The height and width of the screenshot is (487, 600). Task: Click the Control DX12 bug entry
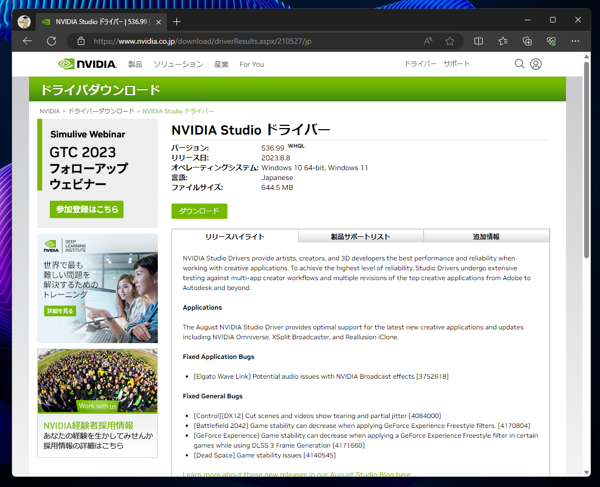pyautogui.click(x=317, y=415)
